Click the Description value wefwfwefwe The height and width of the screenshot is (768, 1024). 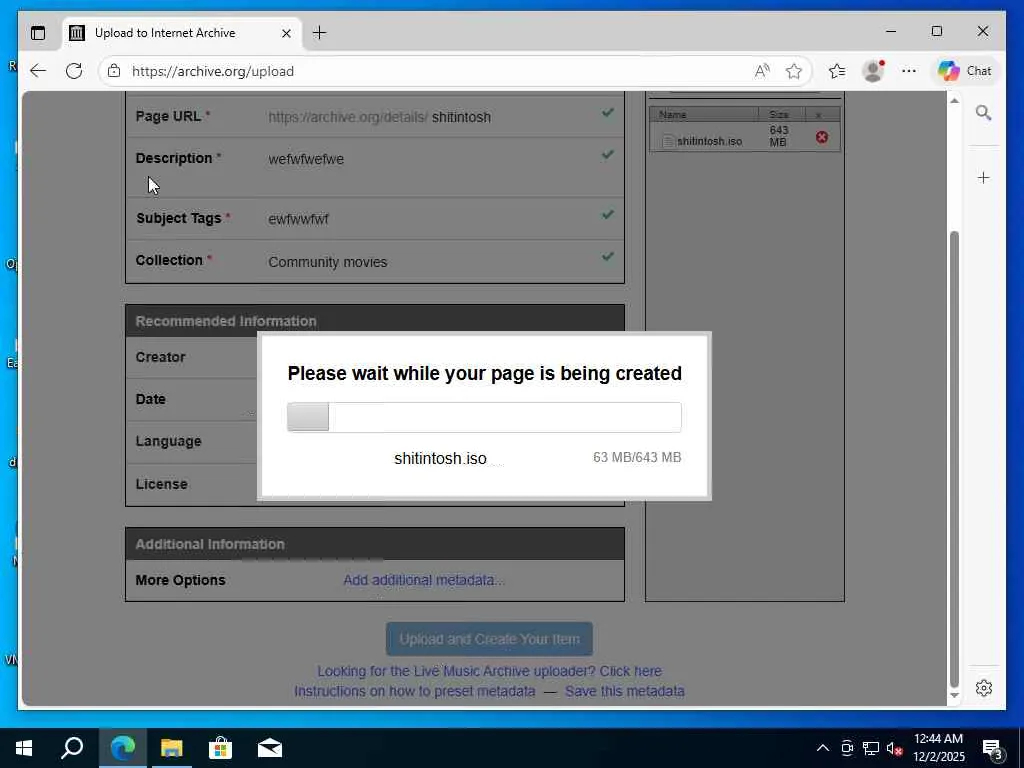(x=306, y=159)
